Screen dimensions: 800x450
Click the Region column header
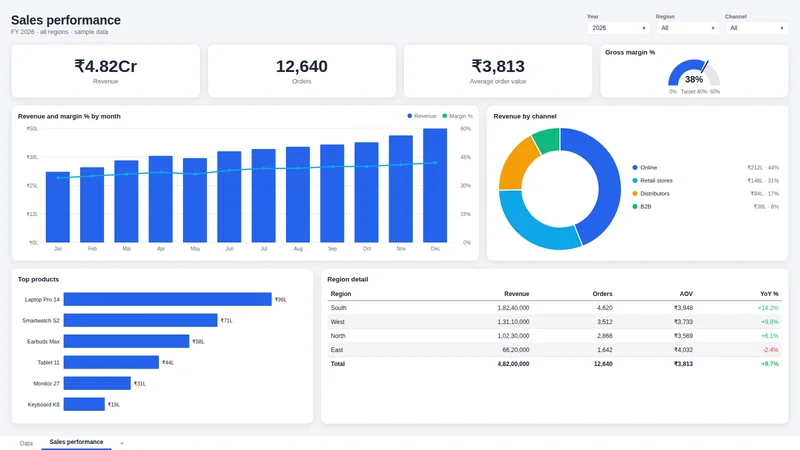tap(341, 294)
